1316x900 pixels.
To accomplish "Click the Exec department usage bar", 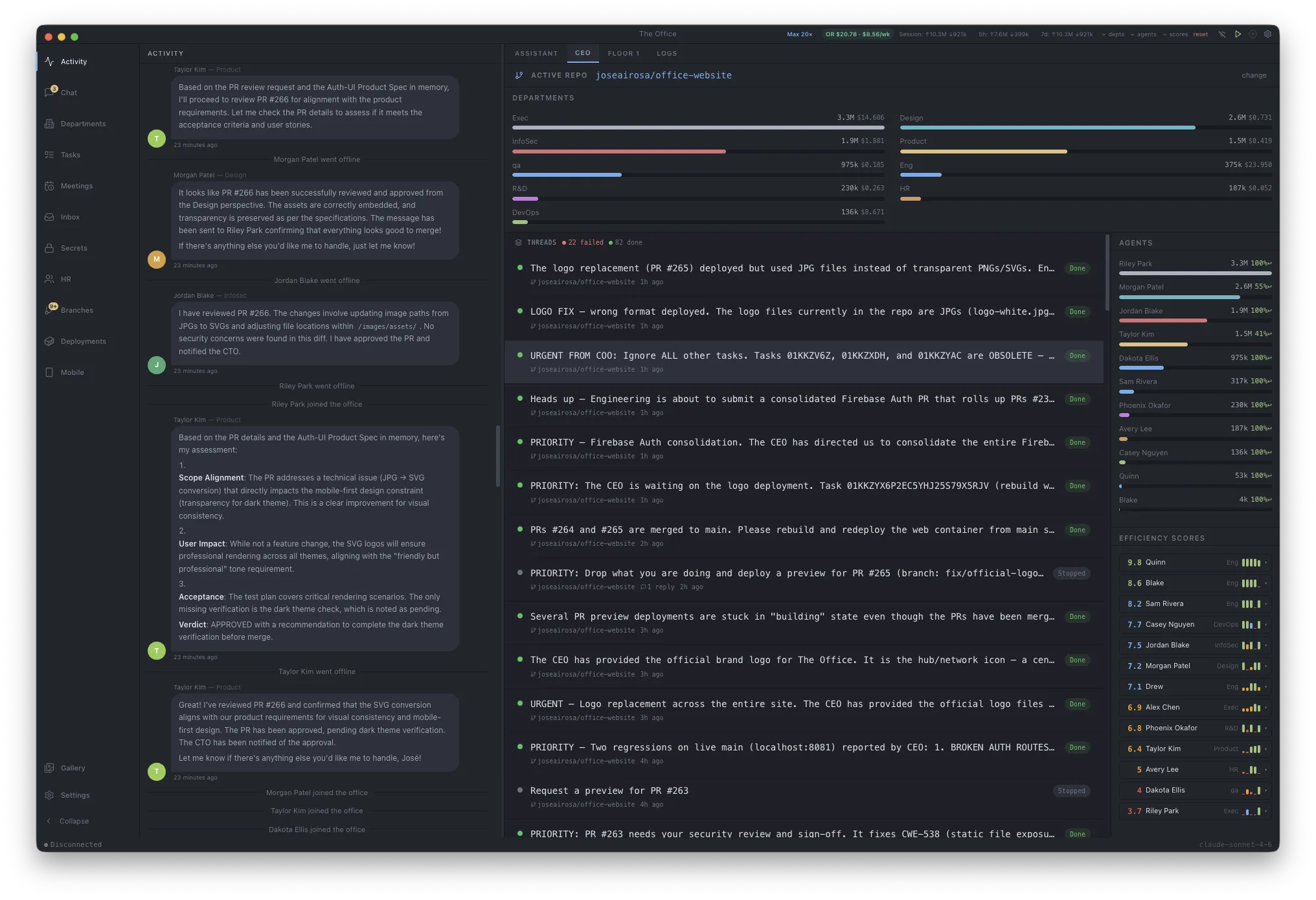I will (698, 127).
